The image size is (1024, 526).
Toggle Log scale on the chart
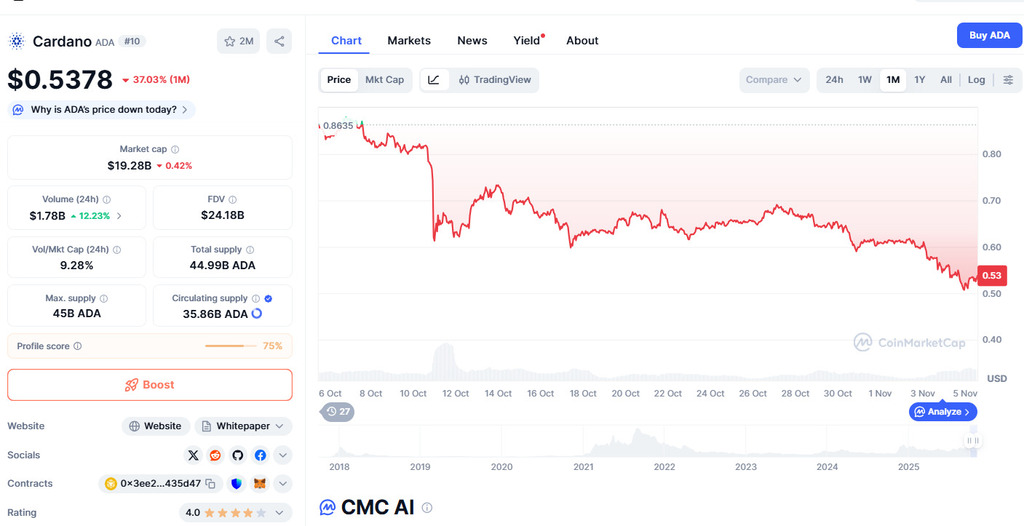click(976, 80)
